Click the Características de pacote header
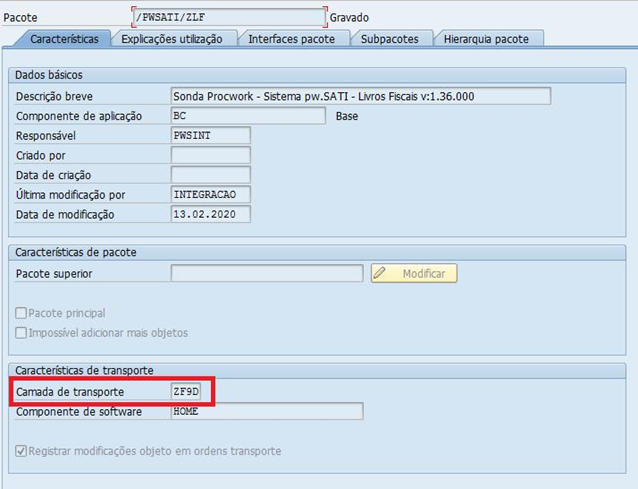The image size is (638, 489). tap(76, 252)
